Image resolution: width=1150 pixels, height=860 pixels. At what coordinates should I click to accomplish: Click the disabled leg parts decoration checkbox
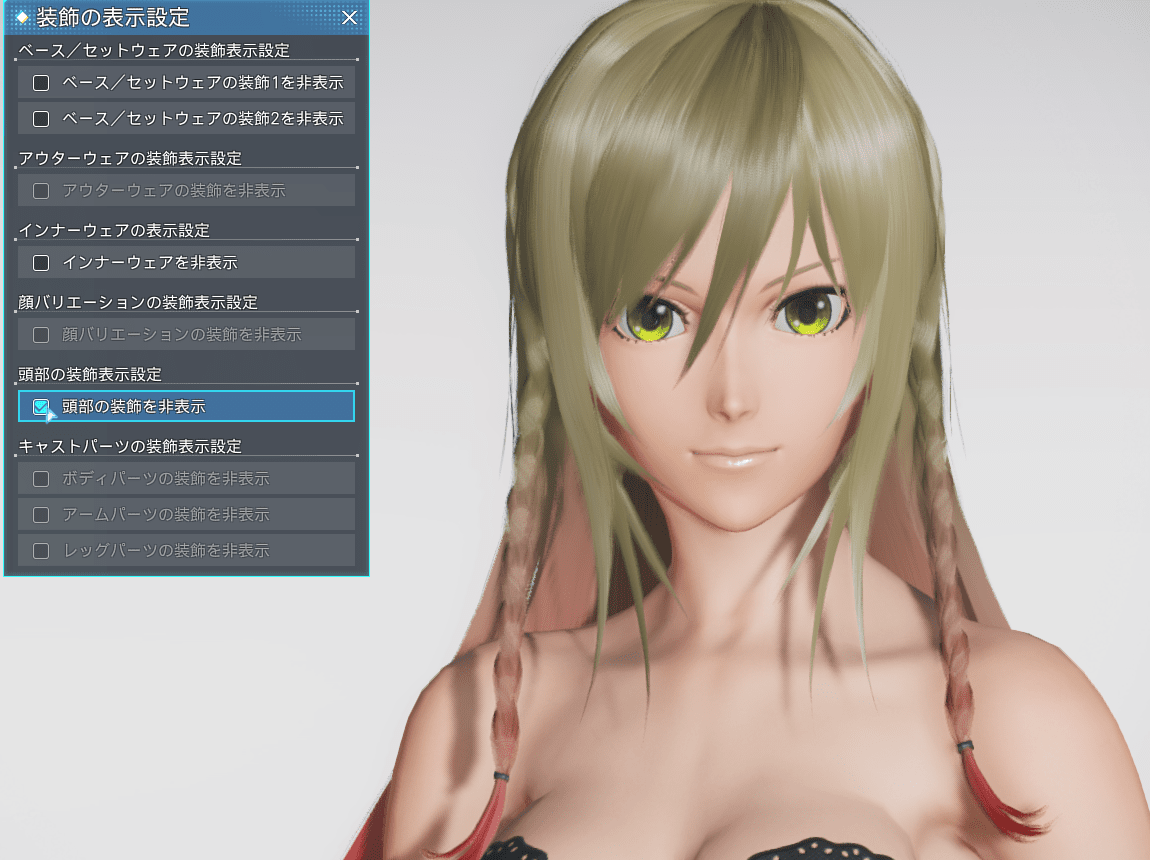[x=40, y=550]
